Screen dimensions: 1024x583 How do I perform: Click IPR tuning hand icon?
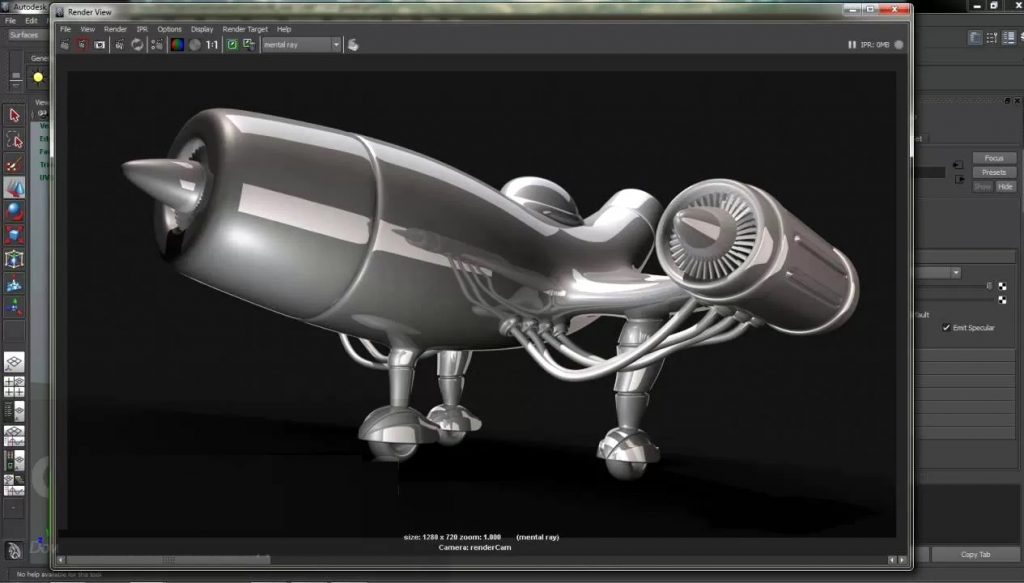tap(353, 44)
